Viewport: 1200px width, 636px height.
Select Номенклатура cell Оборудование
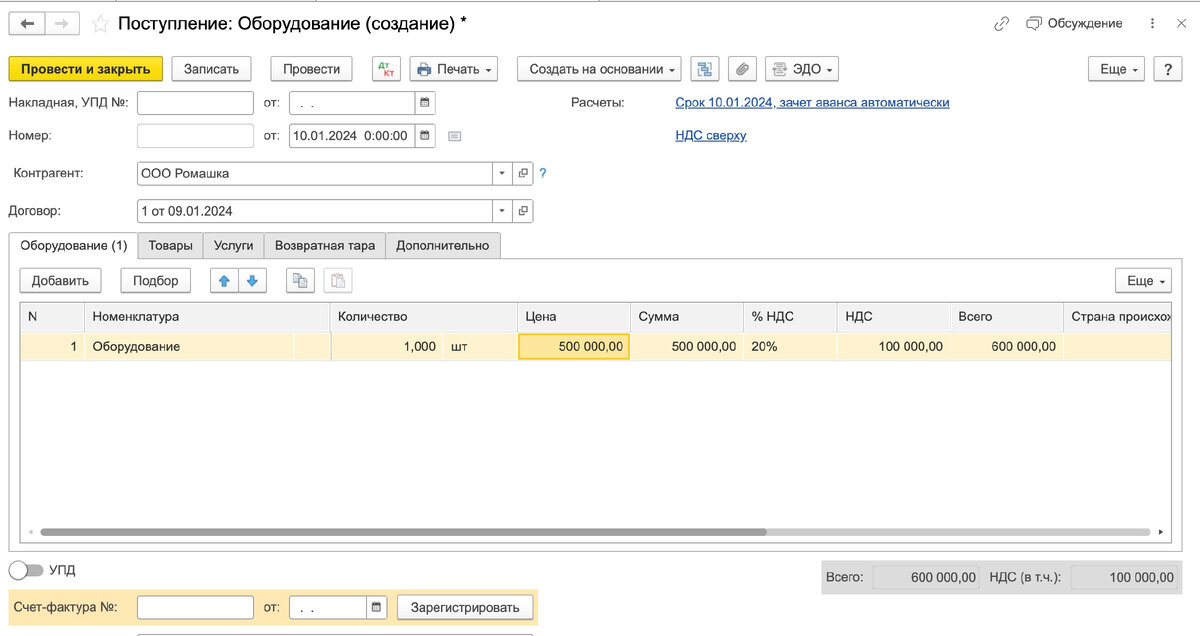point(189,347)
